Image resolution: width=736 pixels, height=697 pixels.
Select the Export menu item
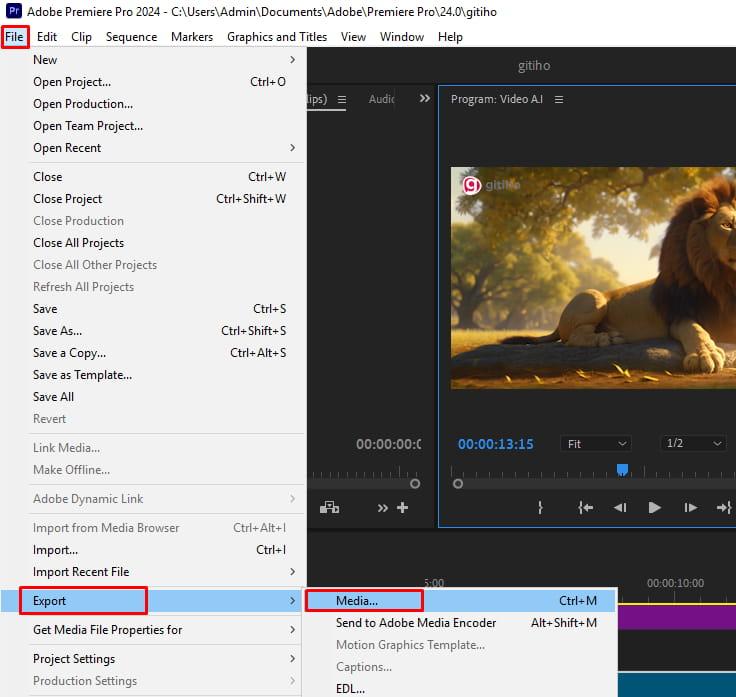coord(151,601)
